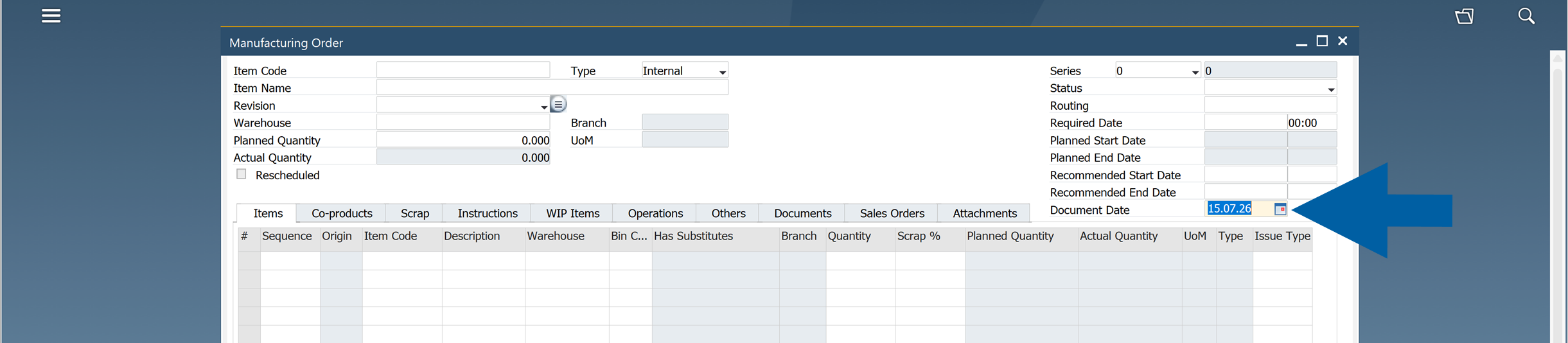This screenshot has width=1568, height=343.
Task: Select the Branch column header in grid
Action: coord(803,236)
